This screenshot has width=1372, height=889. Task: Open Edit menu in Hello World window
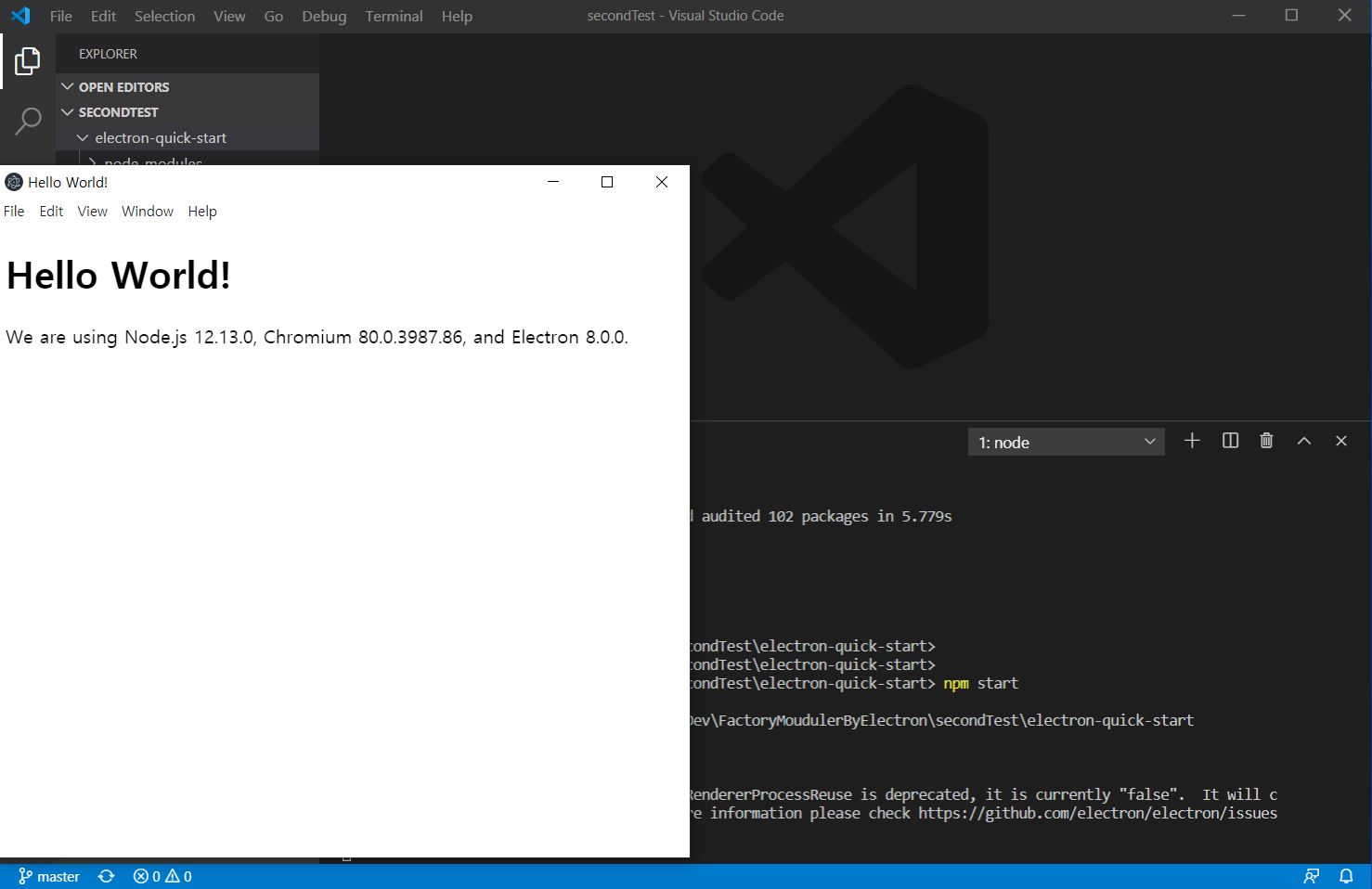pos(51,211)
